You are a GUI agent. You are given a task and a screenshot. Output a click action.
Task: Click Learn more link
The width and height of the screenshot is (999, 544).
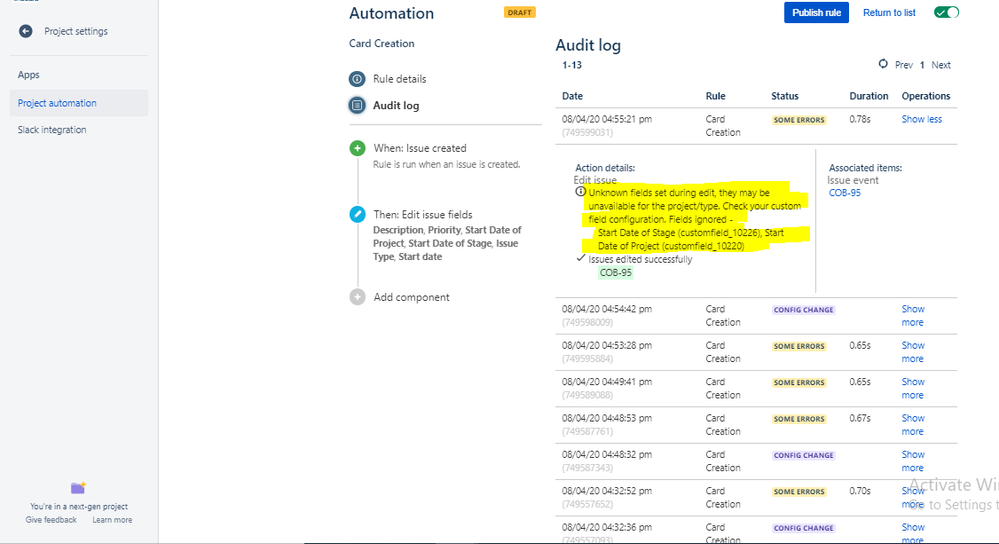click(112, 520)
